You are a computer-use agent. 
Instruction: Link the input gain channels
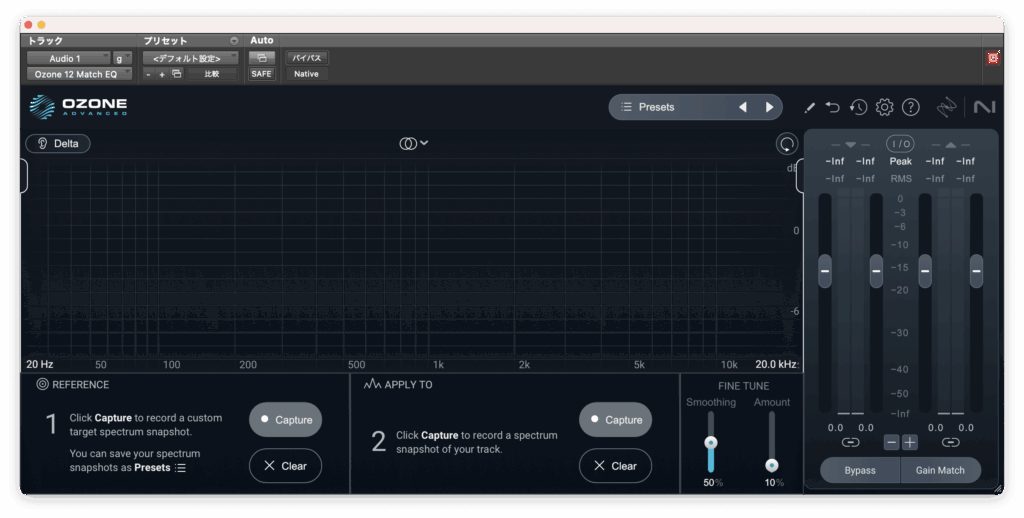[x=850, y=441]
